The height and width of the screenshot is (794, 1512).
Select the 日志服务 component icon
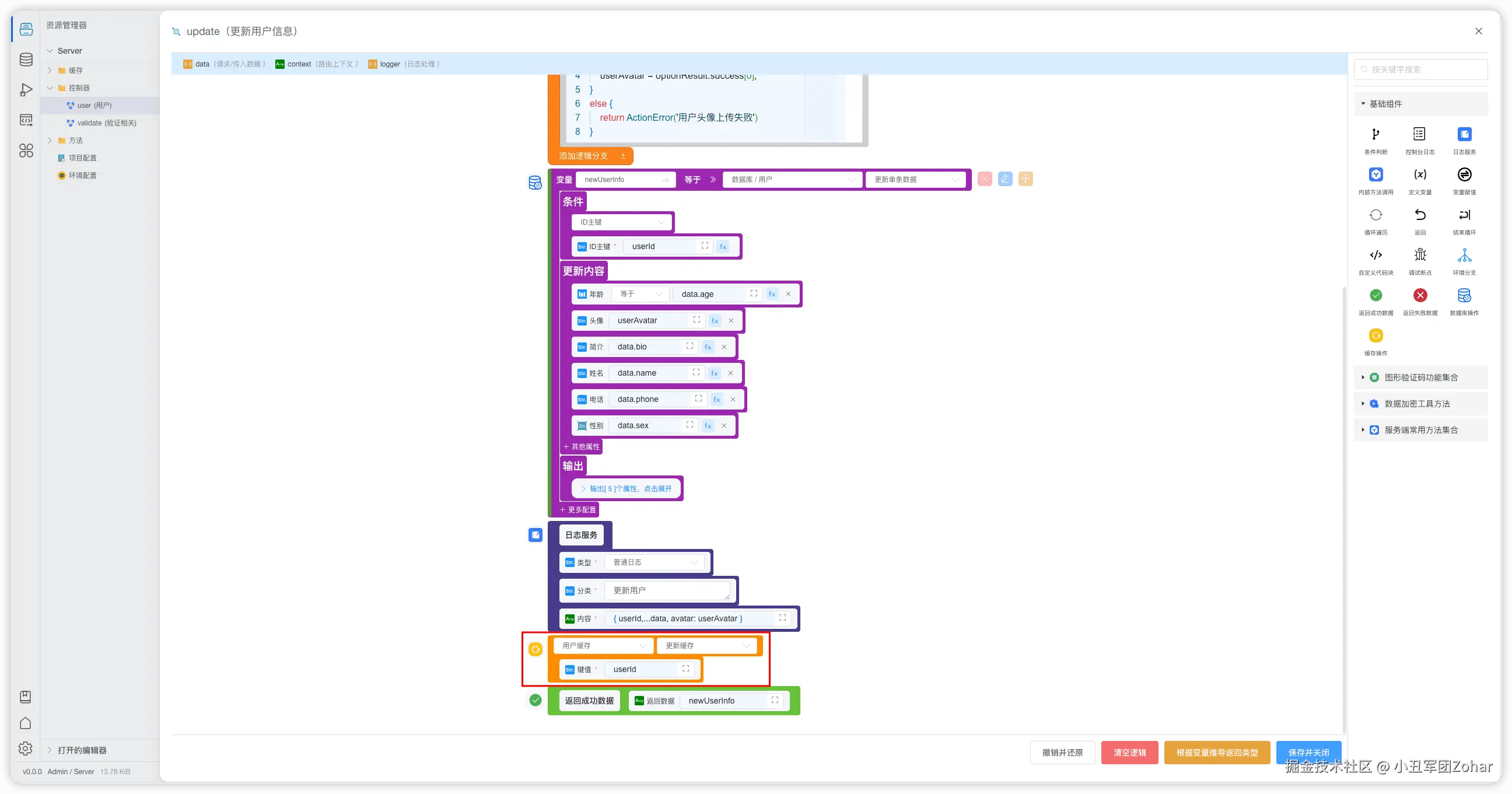point(1464,134)
